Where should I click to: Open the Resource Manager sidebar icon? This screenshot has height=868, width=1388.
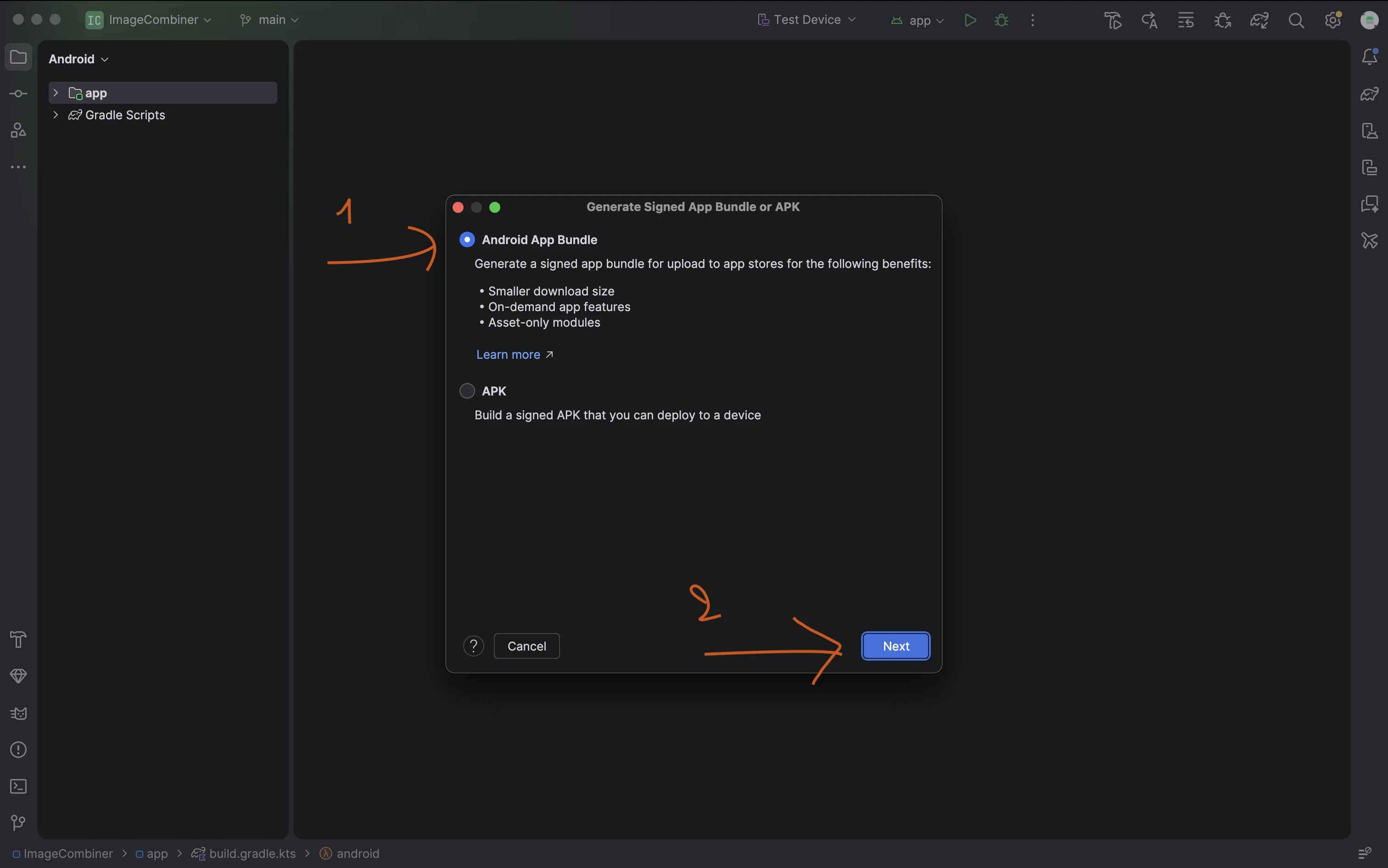pos(18,130)
